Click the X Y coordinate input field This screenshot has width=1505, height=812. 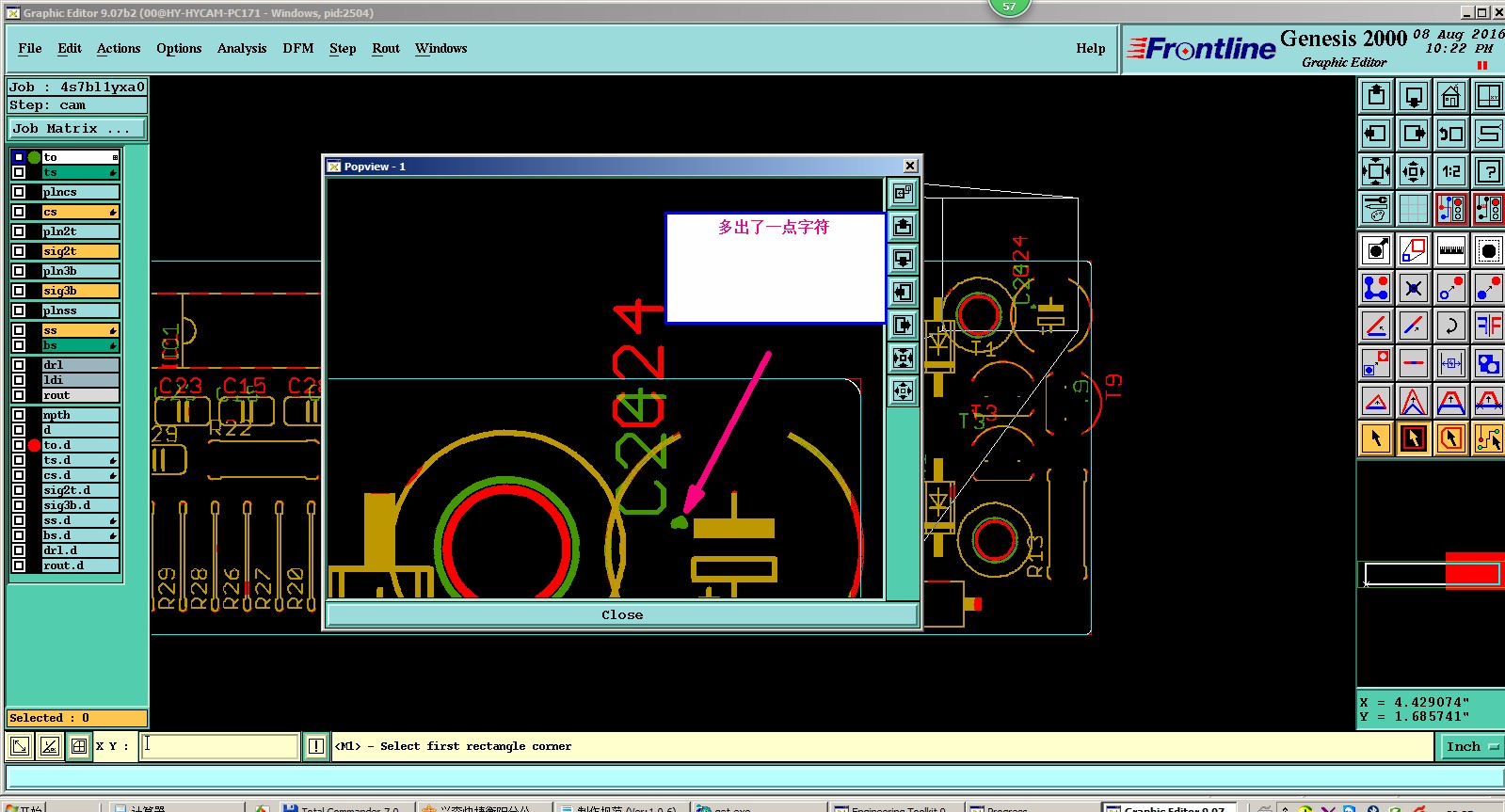[x=220, y=746]
